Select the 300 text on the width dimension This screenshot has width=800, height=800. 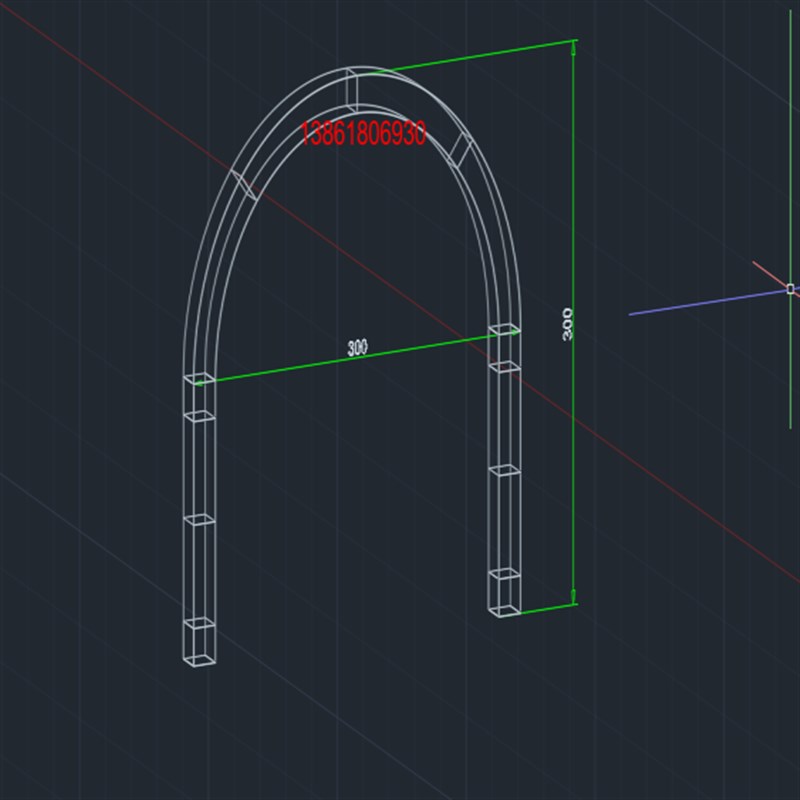[x=357, y=348]
